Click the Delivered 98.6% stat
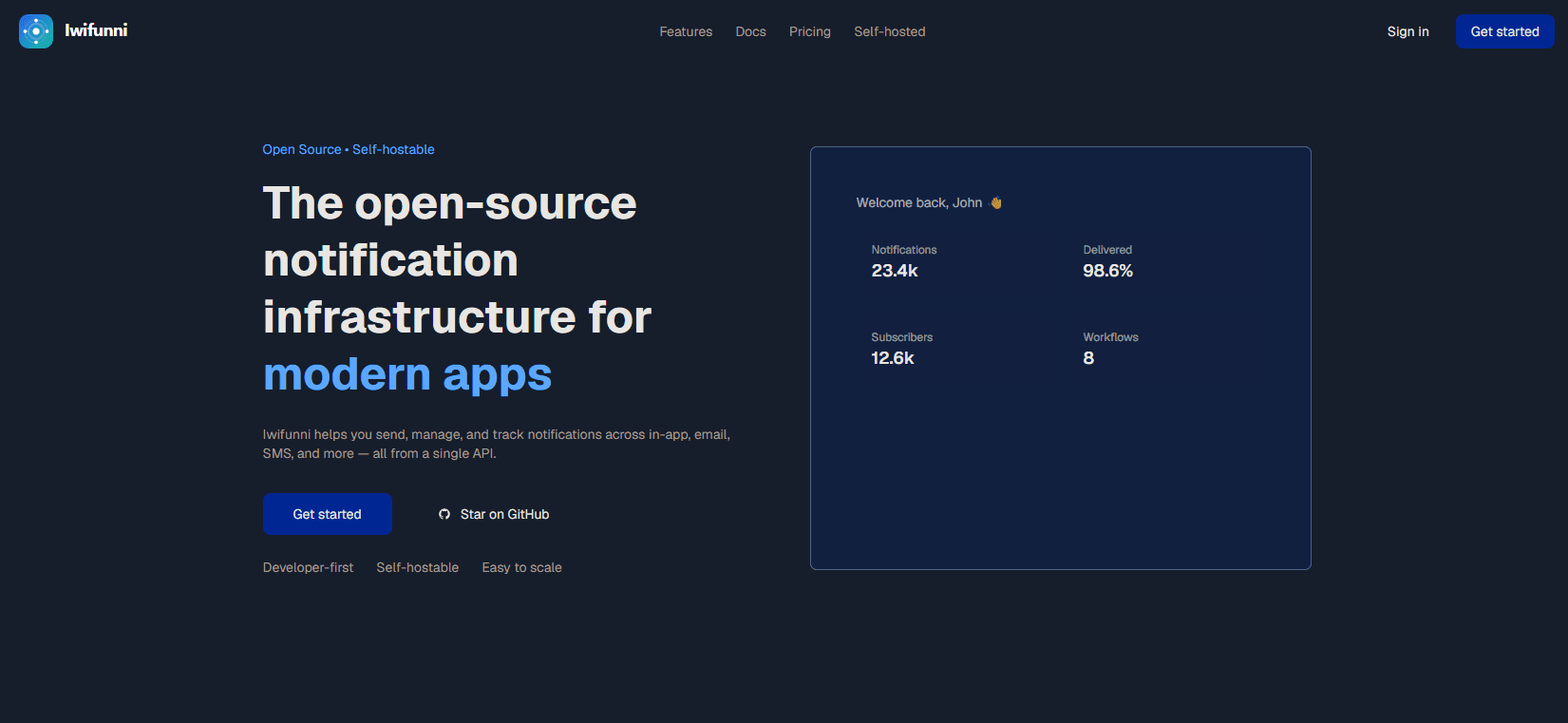 (1107, 261)
